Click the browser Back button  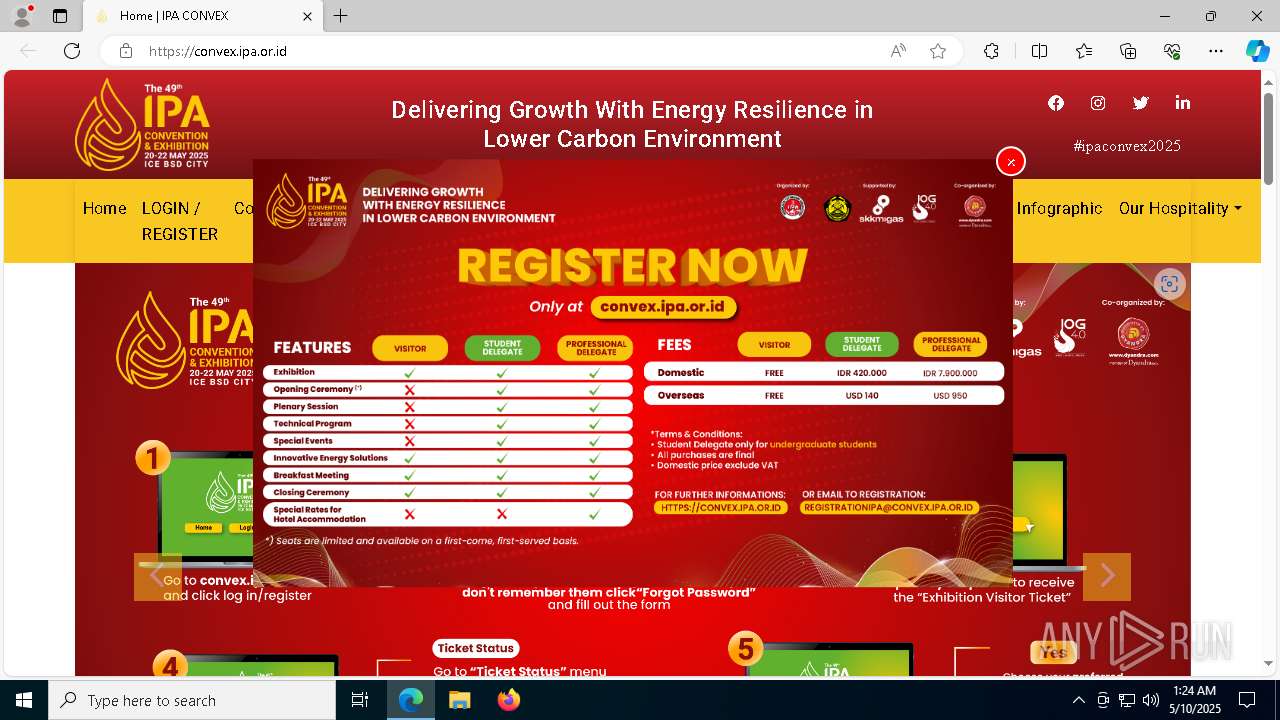coord(28,51)
